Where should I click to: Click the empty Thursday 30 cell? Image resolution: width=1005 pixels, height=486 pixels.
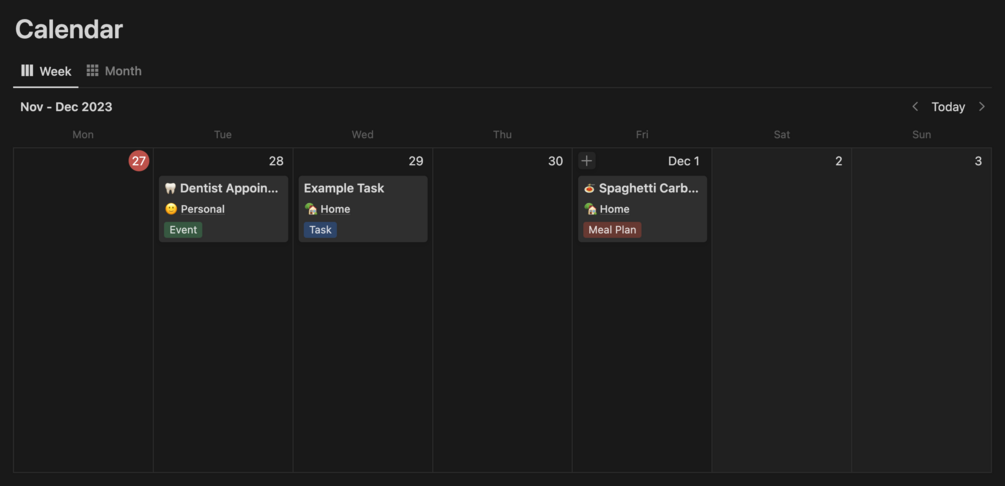tap(502, 320)
